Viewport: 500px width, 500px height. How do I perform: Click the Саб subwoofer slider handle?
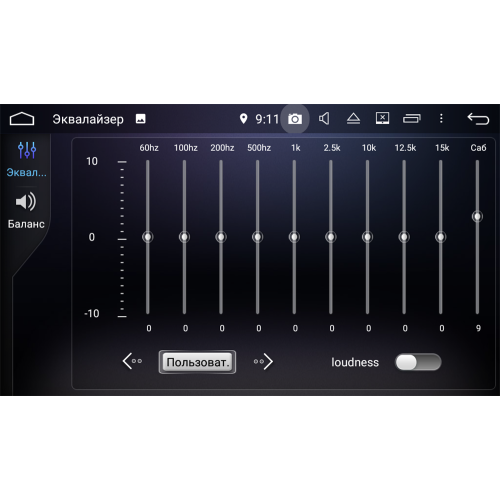coord(477,217)
